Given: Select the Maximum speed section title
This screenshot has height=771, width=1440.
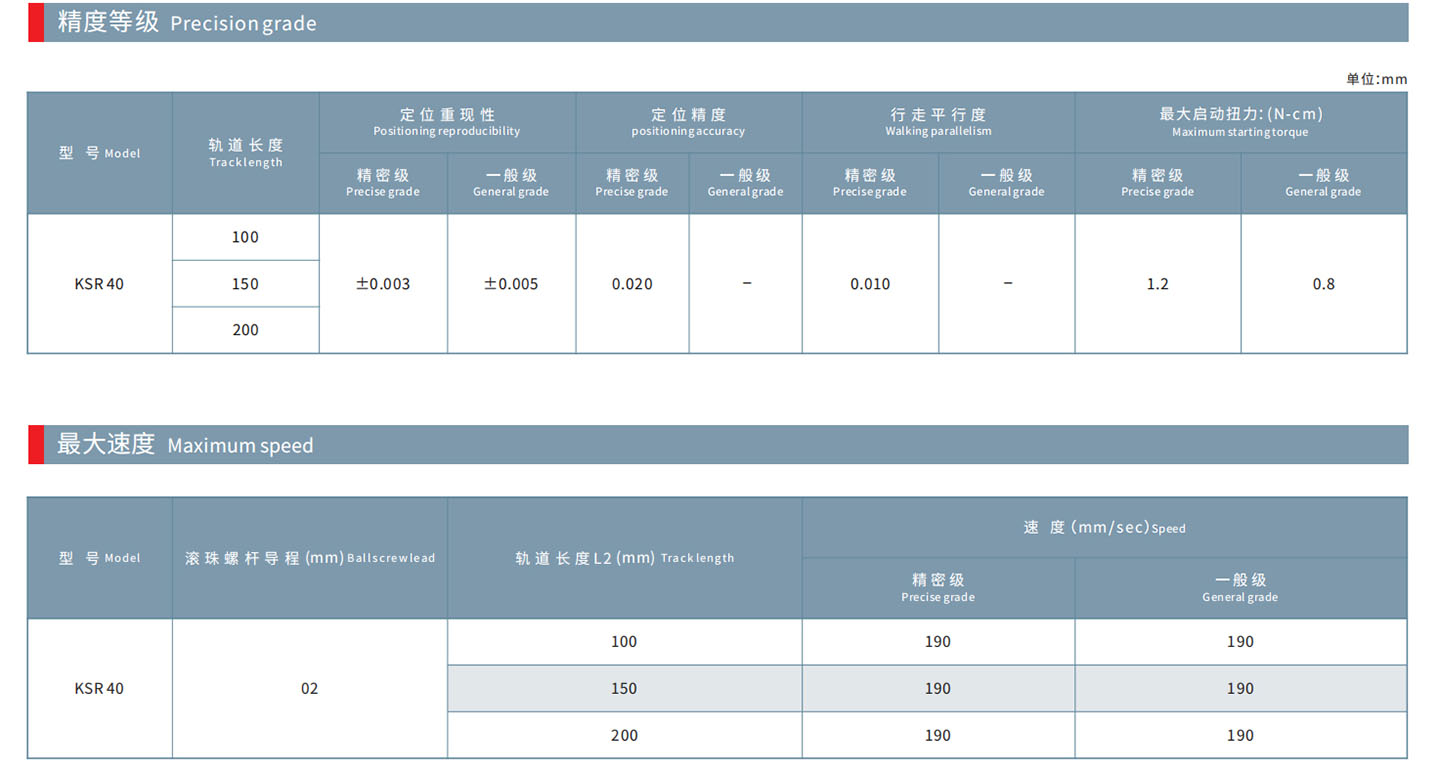Looking at the screenshot, I should click(185, 445).
